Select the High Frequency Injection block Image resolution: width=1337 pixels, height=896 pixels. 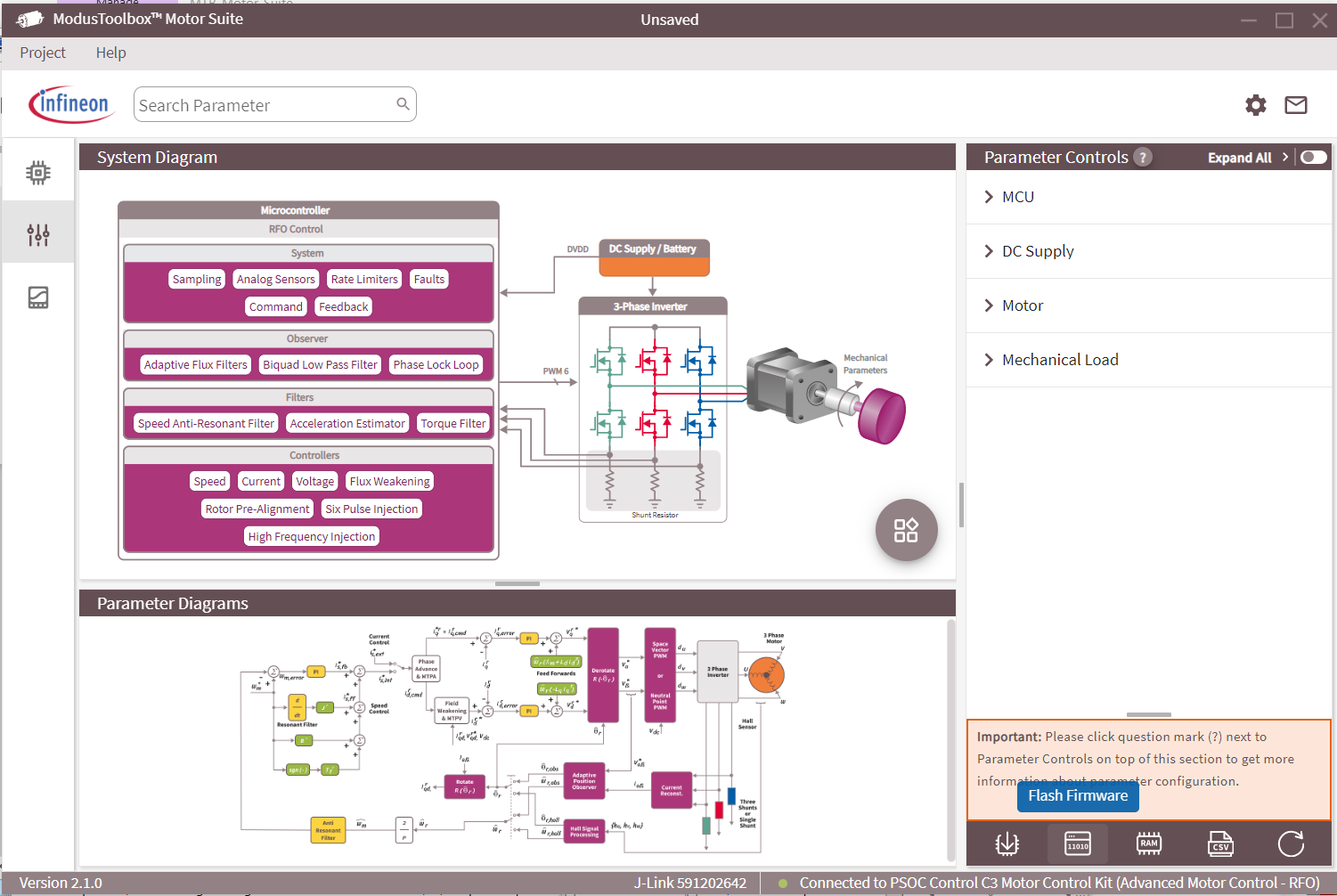click(x=312, y=536)
